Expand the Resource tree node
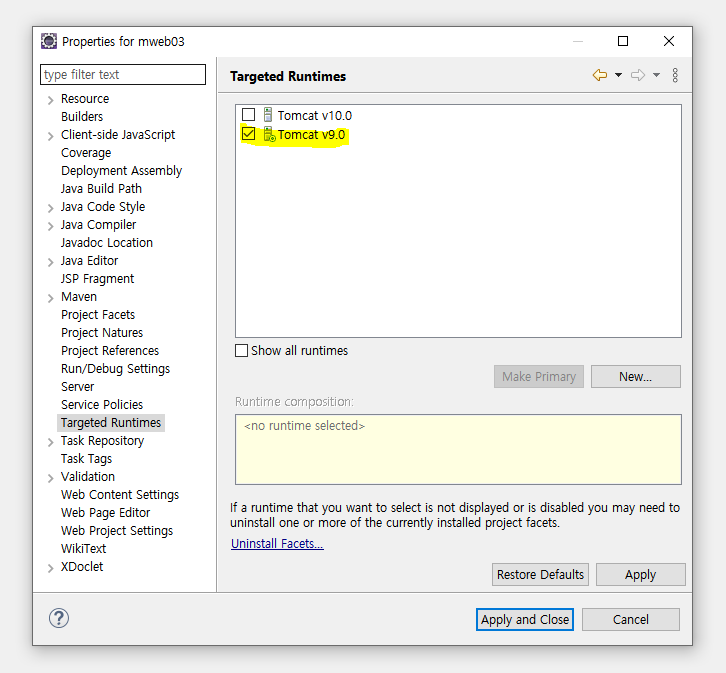Image resolution: width=726 pixels, height=673 pixels. click(x=50, y=100)
